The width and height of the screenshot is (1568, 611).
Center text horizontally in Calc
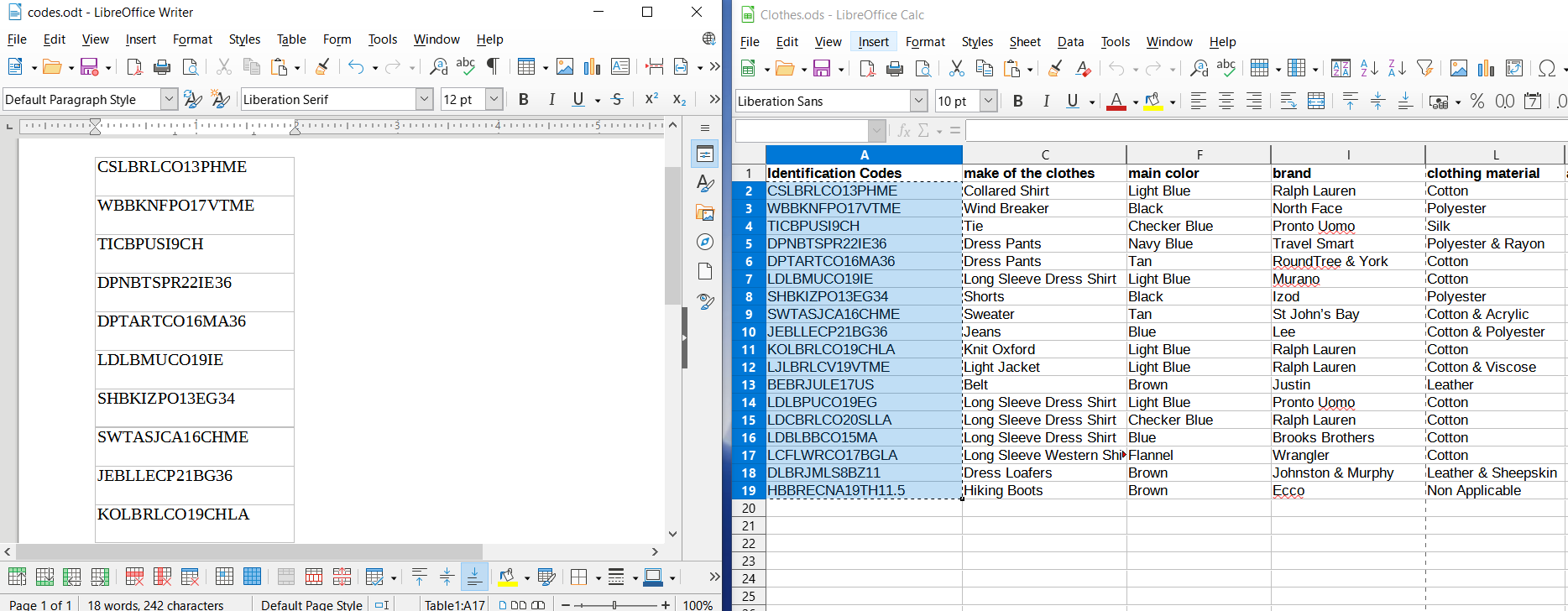(x=1226, y=102)
